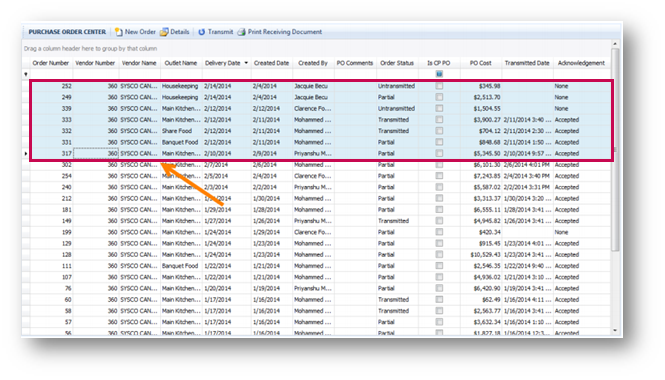Screen dimensions: 665x380
Task: Check Is CP PO for order 254
Action: 439,176
